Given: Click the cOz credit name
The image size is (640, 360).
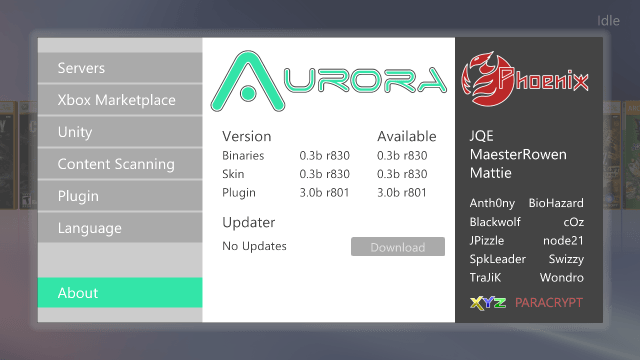Looking at the screenshot, I should click(573, 222).
